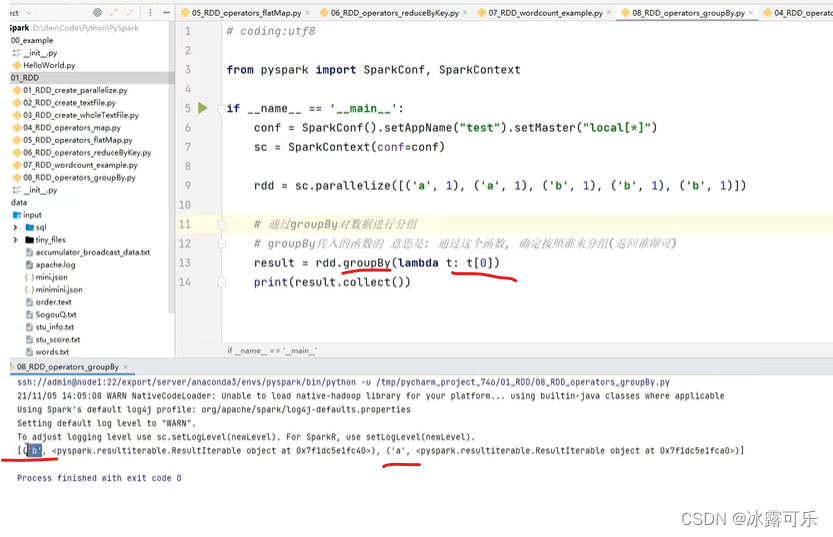Click the highlighted 'b' in console output
Screen dimensions: 833x537
tap(34, 451)
